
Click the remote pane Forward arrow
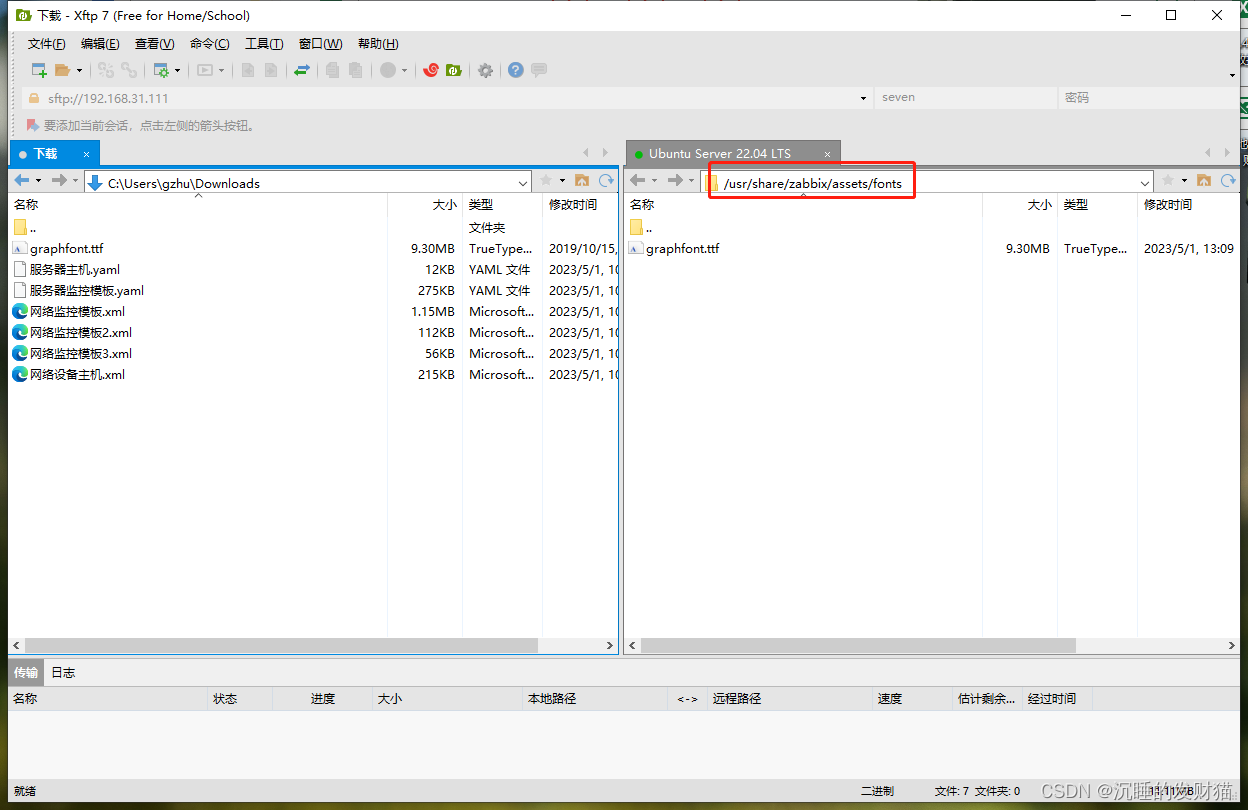pos(675,181)
